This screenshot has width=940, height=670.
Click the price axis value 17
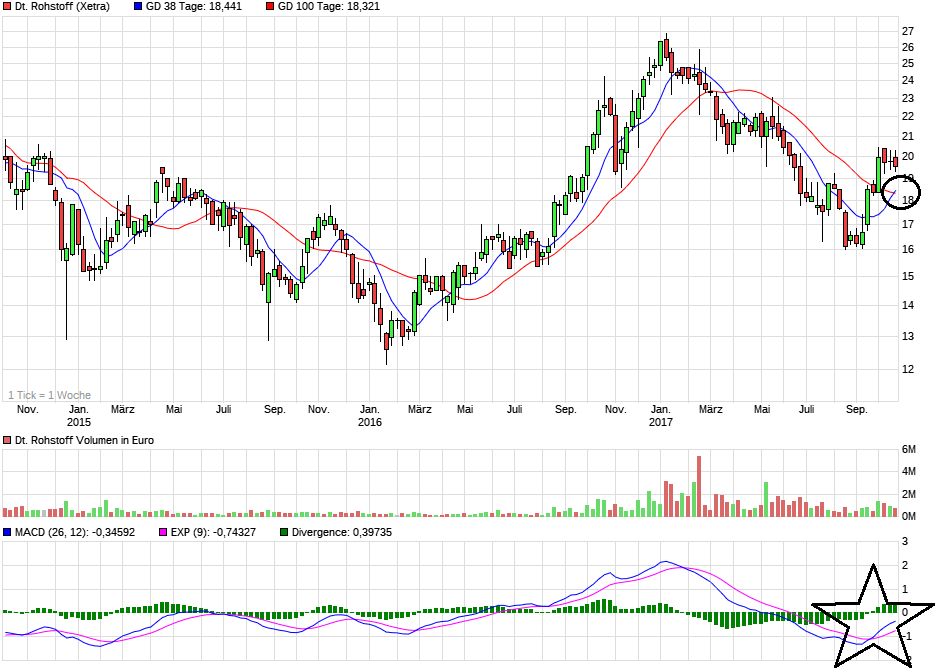pyautogui.click(x=908, y=224)
